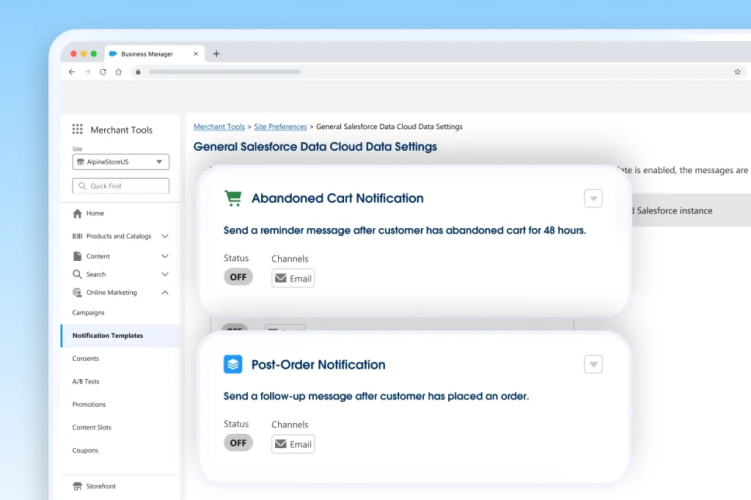
Task: Close the Business Manager tab
Action: [x=195, y=54]
